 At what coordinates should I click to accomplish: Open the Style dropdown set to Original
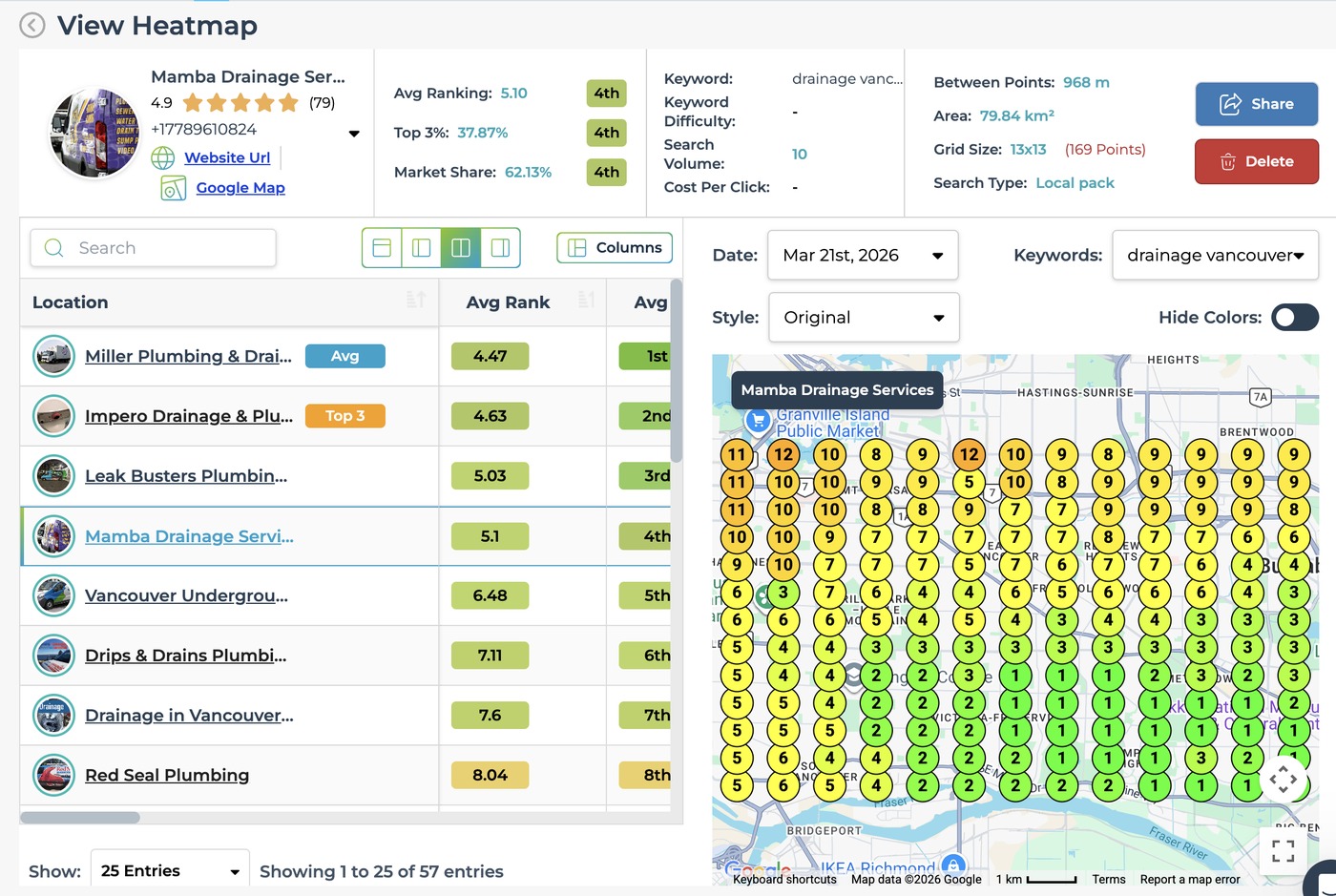(864, 318)
